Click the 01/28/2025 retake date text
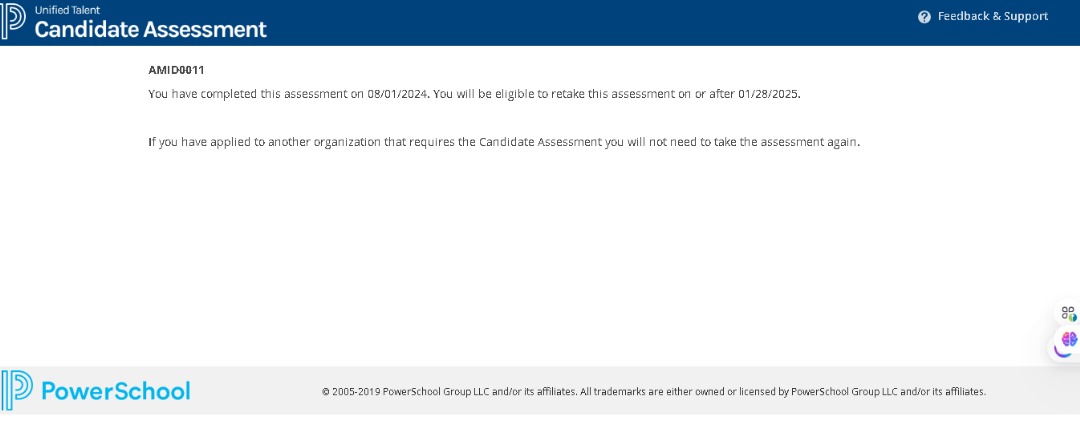The image size is (1080, 432). point(769,94)
